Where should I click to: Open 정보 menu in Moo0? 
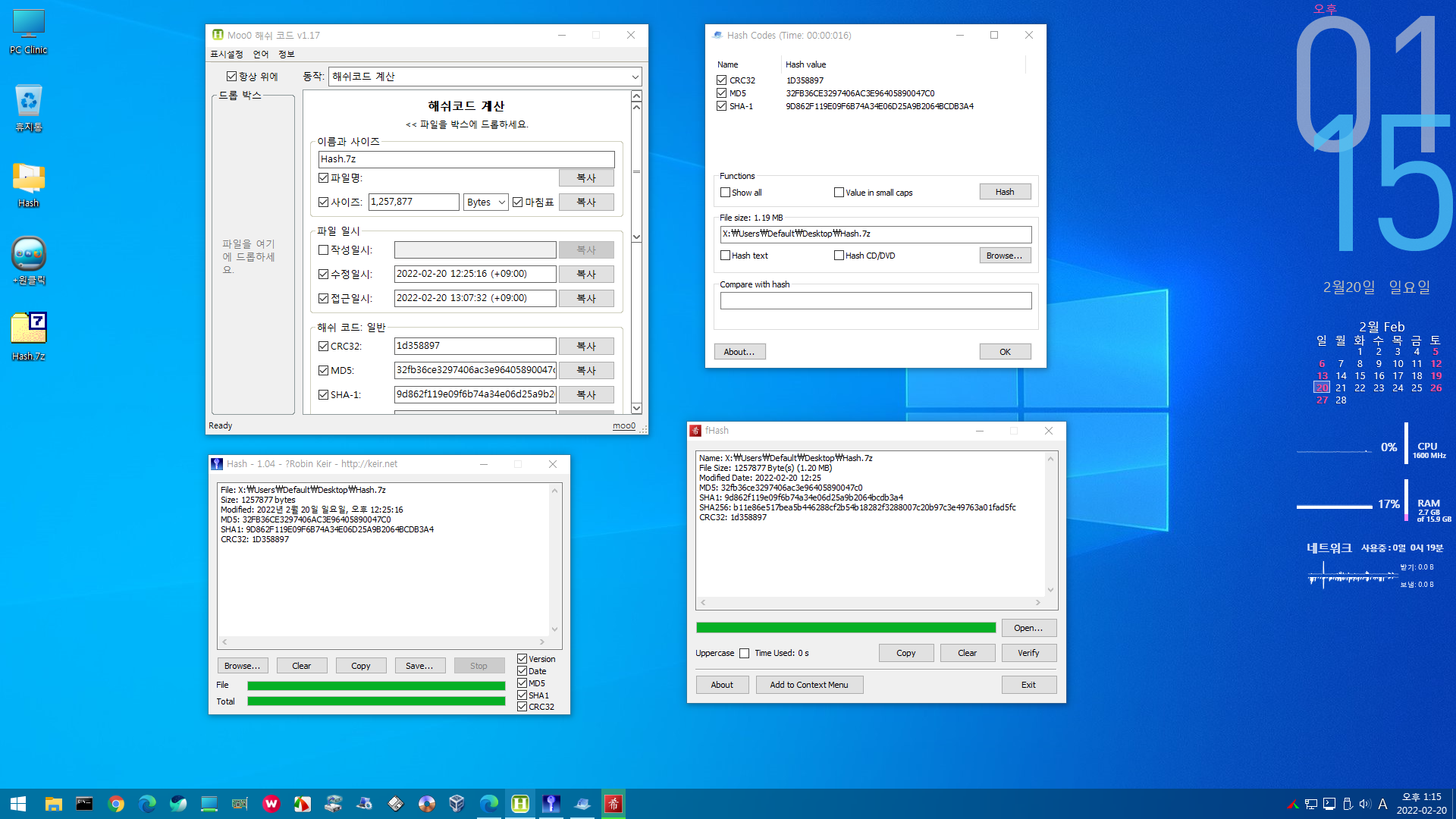click(287, 55)
